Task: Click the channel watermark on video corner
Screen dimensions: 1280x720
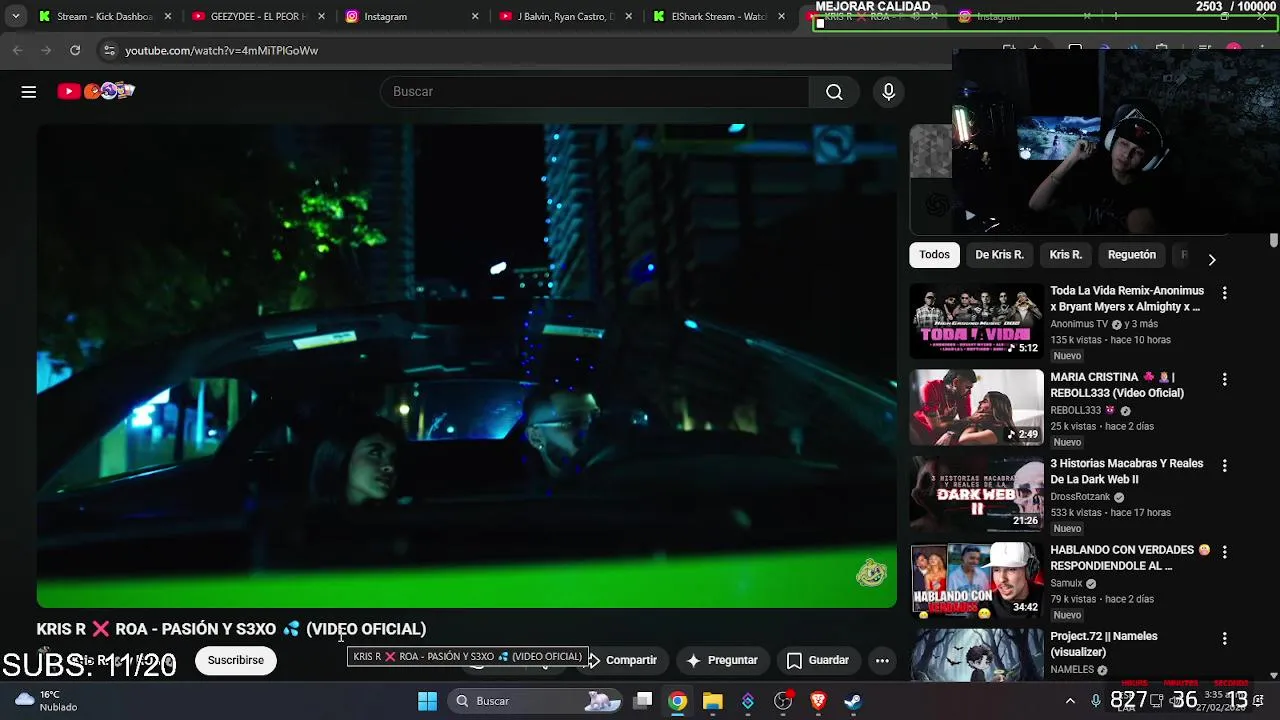Action: click(871, 573)
